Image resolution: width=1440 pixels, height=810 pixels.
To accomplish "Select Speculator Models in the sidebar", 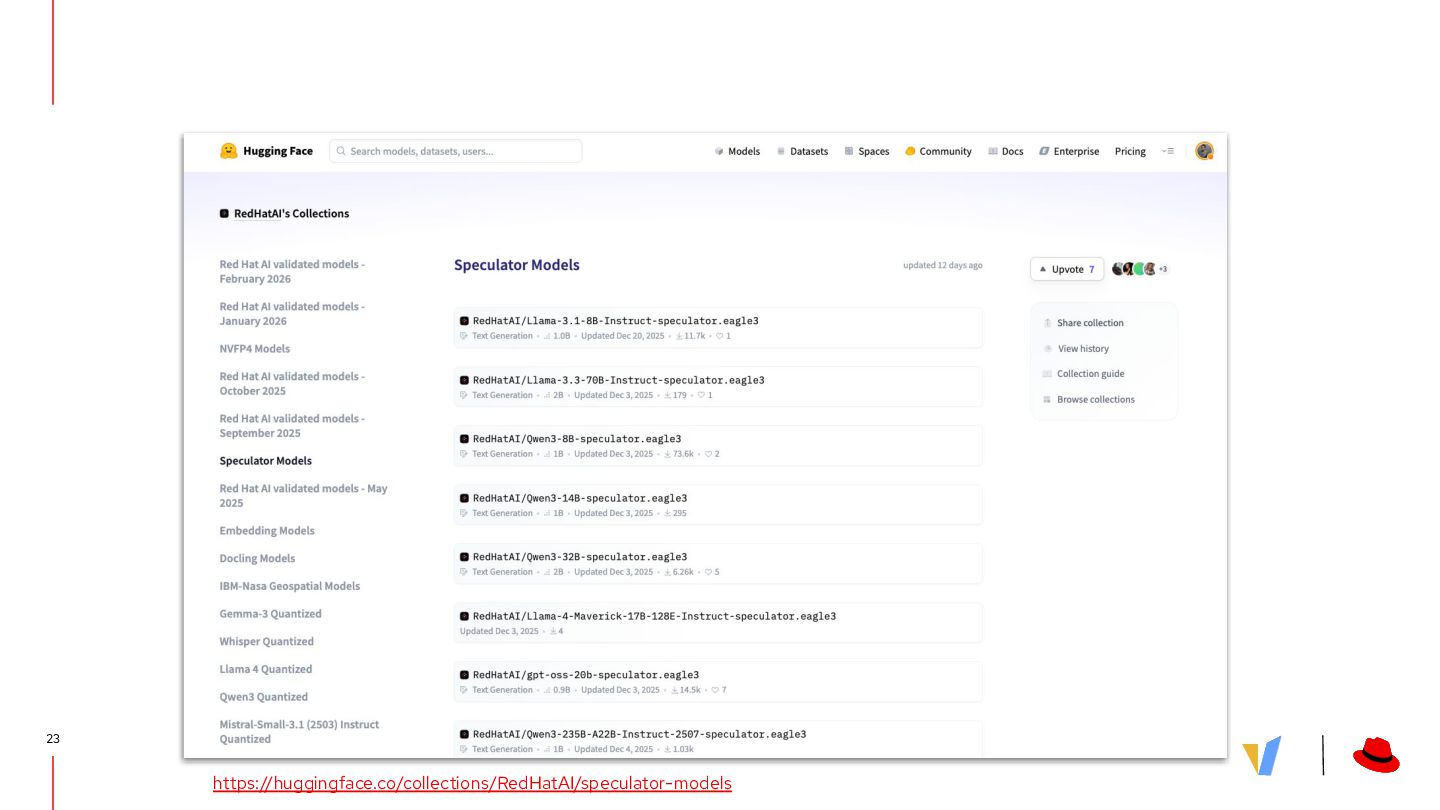I will [266, 461].
